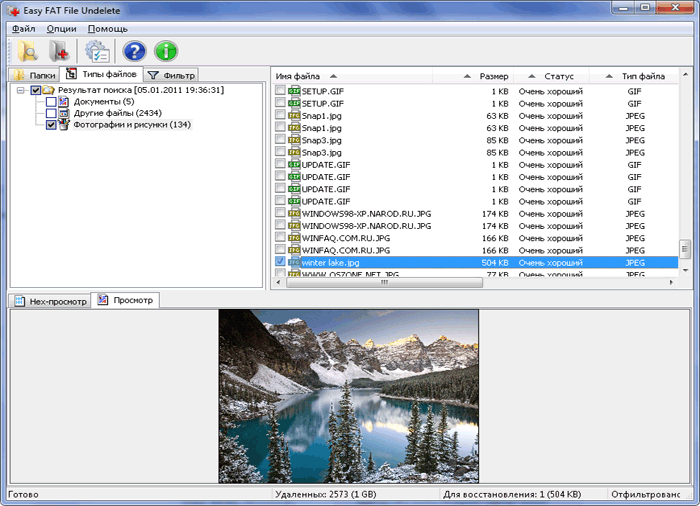
Task: Click the GIF file icon of first SETUP.GIF
Action: (x=294, y=91)
